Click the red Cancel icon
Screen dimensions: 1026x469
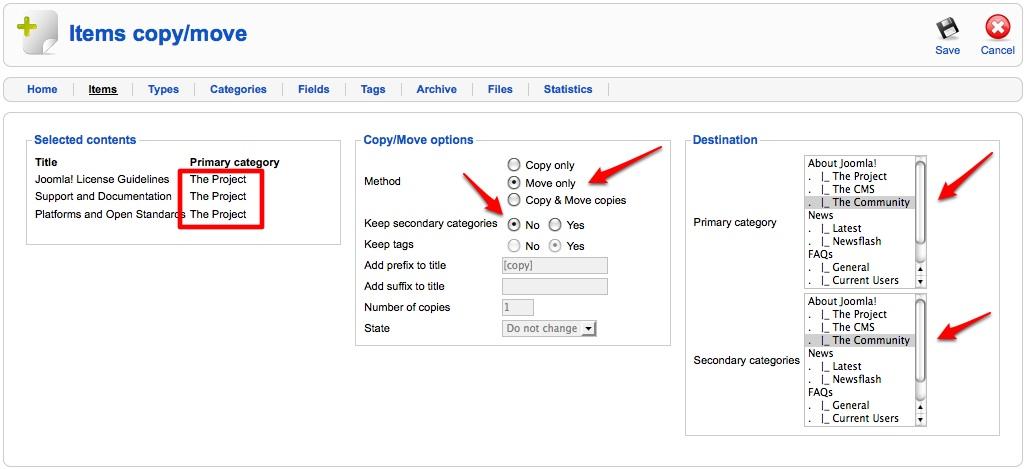pos(997,29)
